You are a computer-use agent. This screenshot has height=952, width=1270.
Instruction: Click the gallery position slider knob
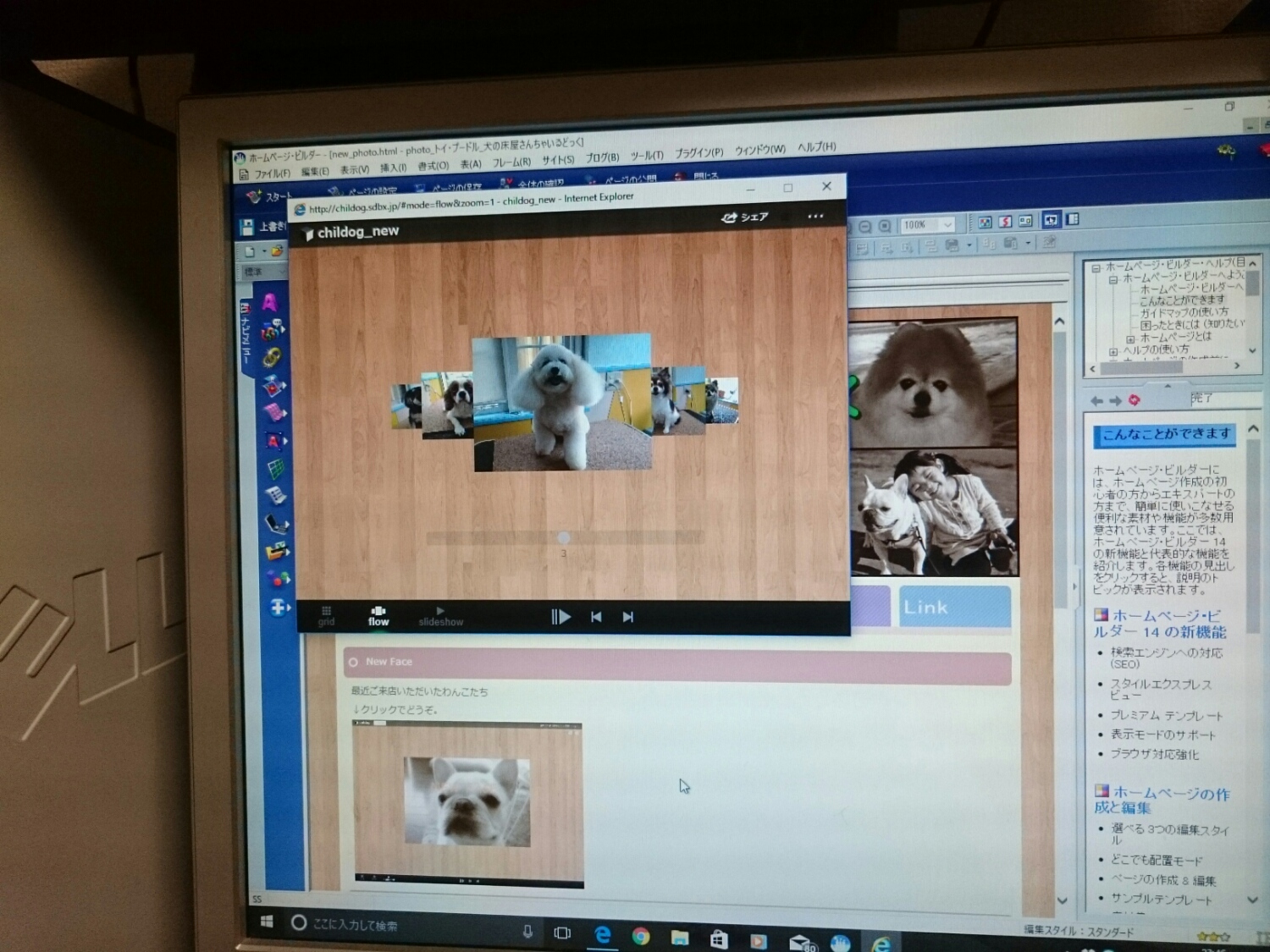pyautogui.click(x=564, y=537)
